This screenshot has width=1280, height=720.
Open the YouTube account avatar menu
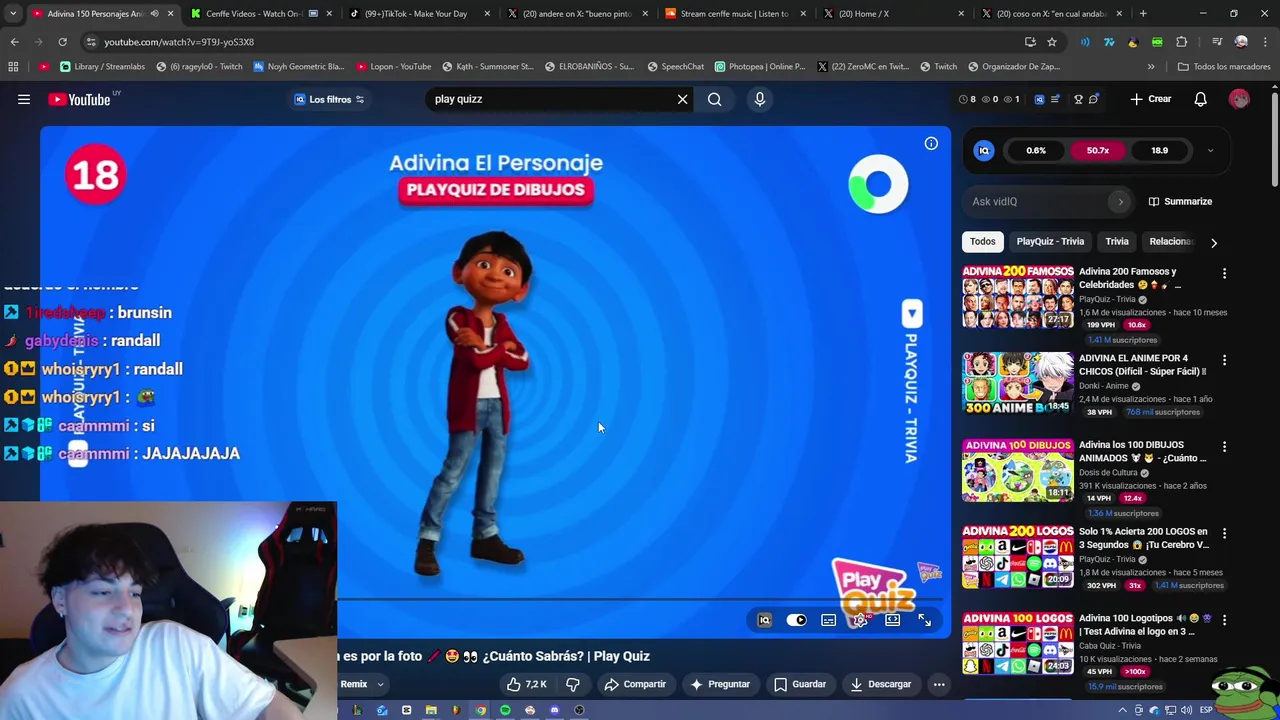1239,99
